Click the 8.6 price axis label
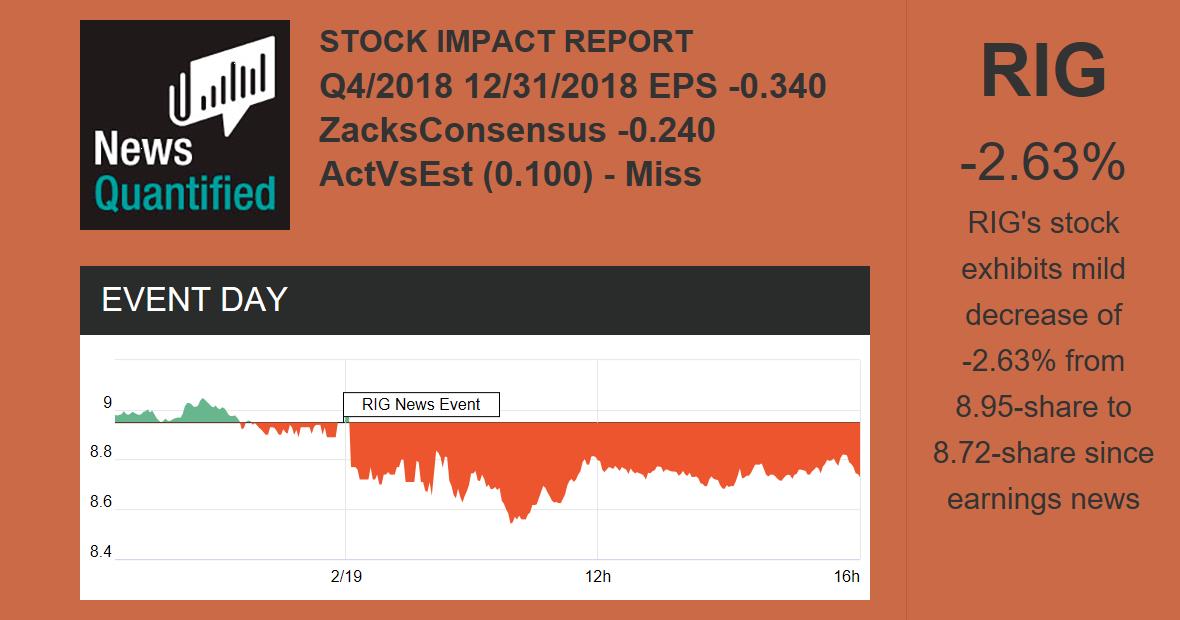Viewport: 1180px width, 620px height. (x=101, y=503)
